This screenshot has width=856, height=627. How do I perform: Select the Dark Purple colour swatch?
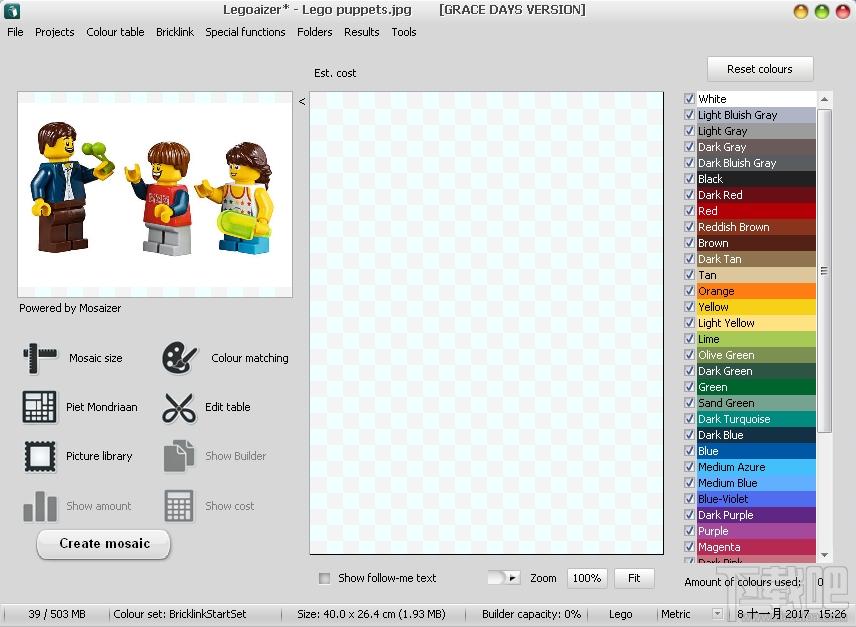click(756, 515)
